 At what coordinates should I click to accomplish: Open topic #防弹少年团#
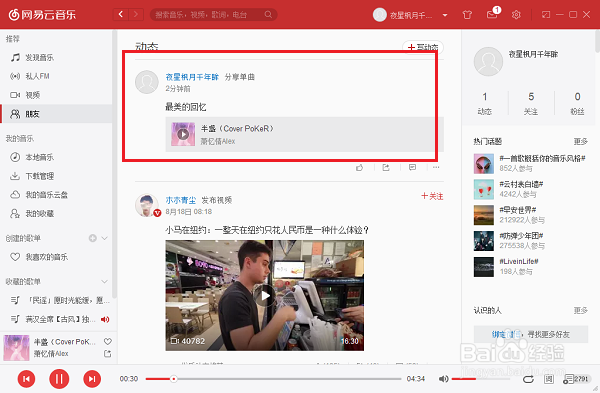coord(521,235)
